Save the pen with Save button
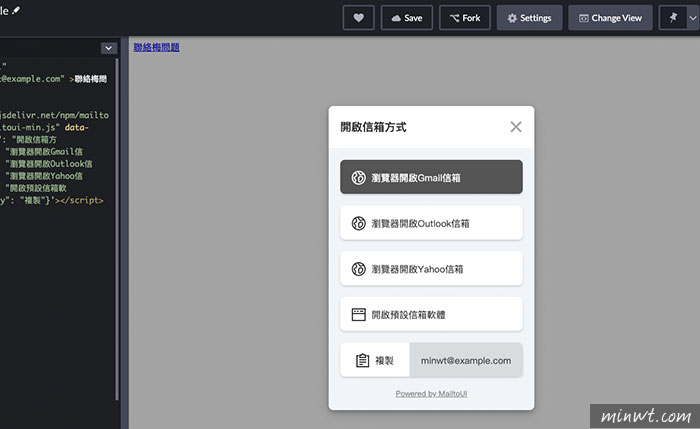Viewport: 700px width, 429px height. (x=407, y=18)
